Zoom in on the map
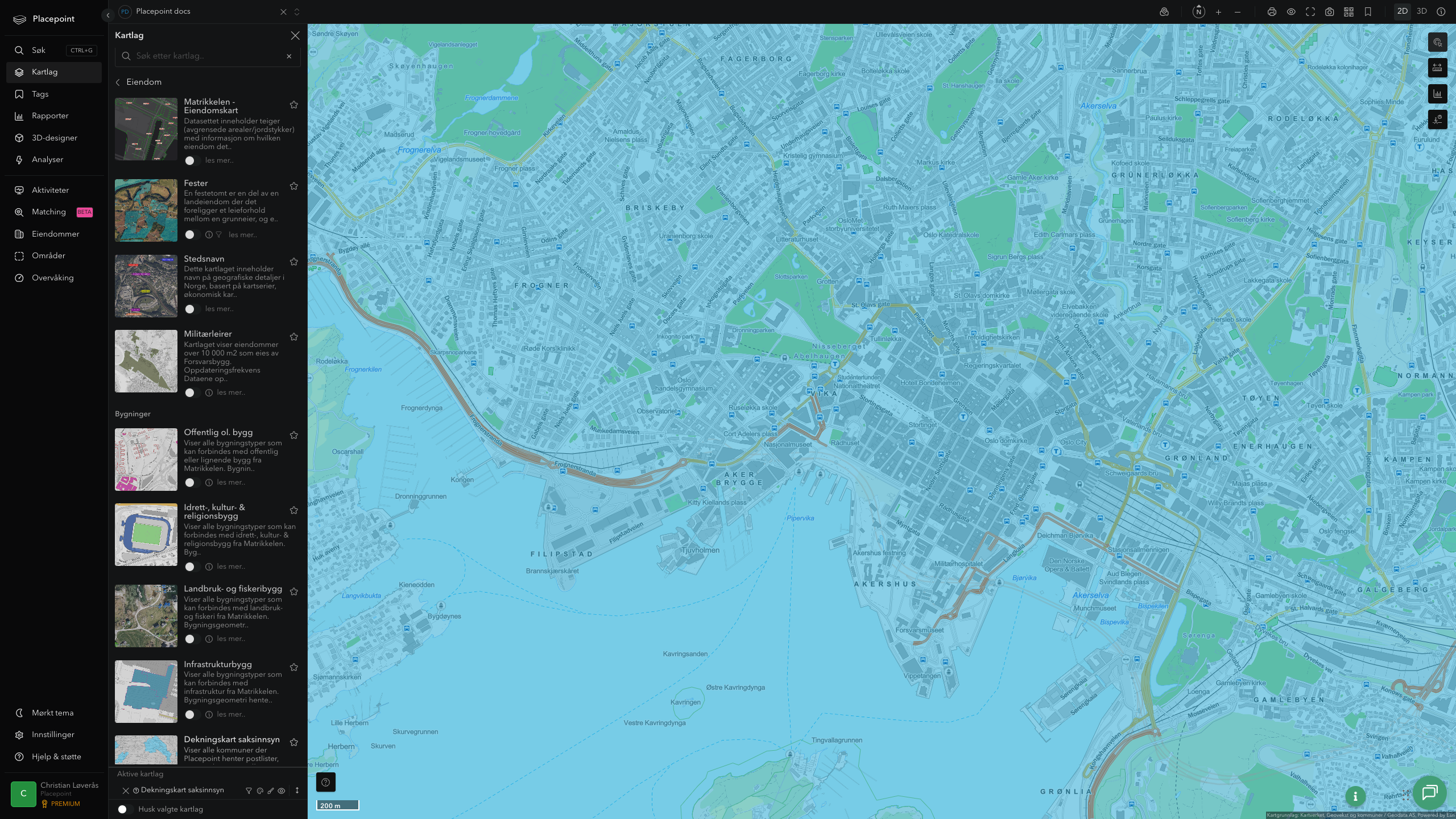 click(1218, 12)
